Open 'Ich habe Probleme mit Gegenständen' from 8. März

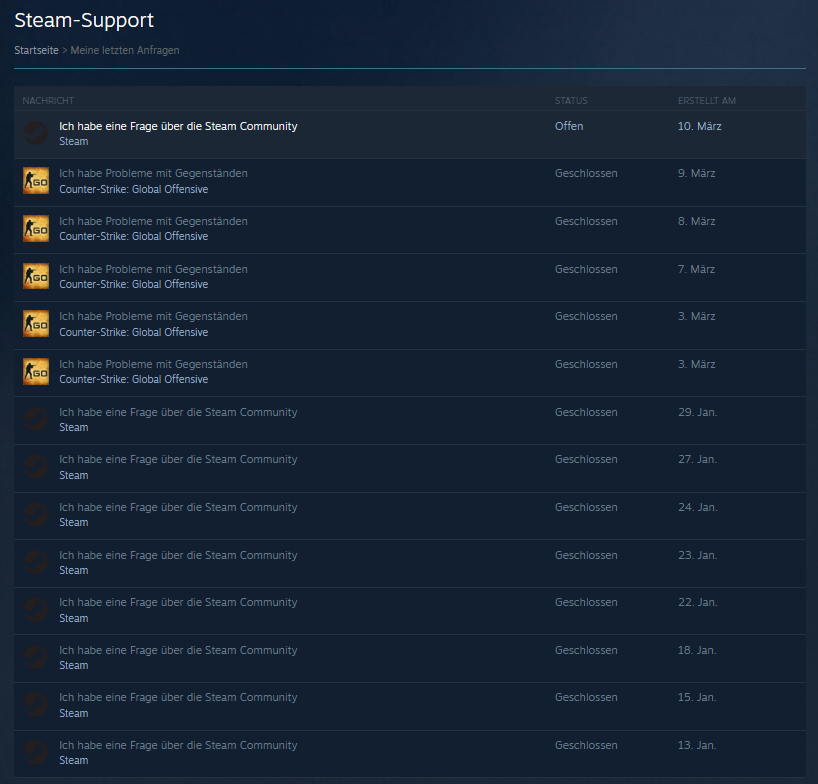[x=153, y=221]
